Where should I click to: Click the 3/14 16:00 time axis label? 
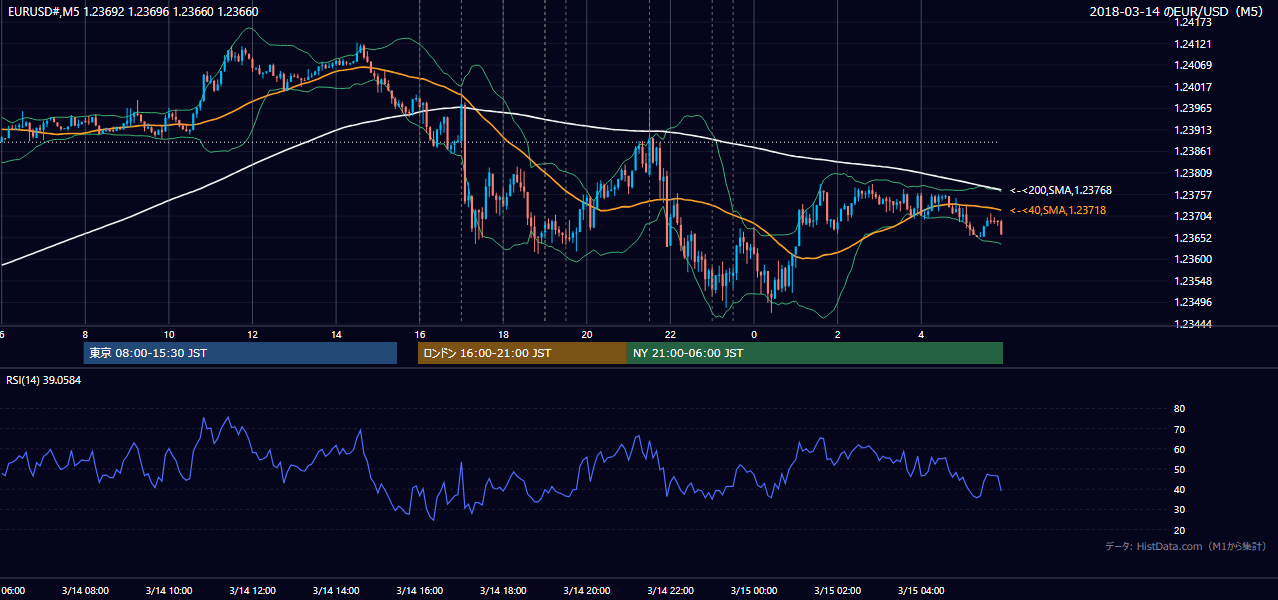[x=420, y=590]
